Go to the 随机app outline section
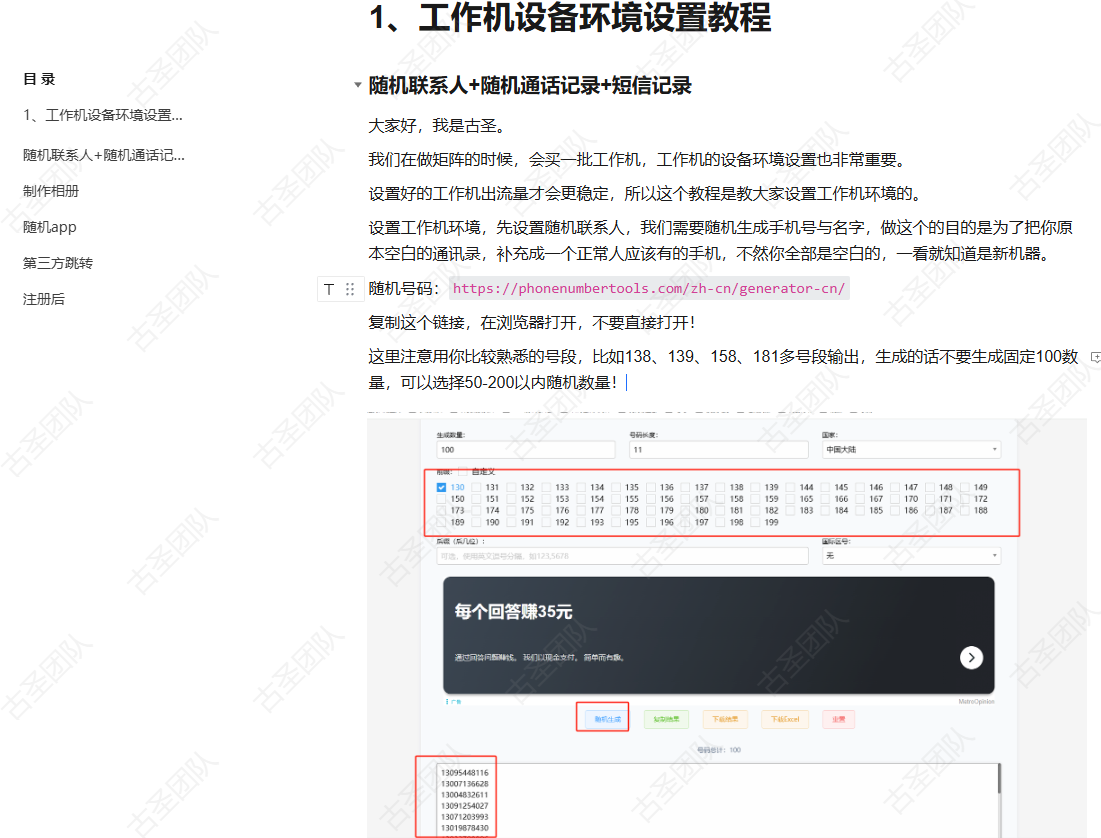The height and width of the screenshot is (838, 1101). [49, 227]
